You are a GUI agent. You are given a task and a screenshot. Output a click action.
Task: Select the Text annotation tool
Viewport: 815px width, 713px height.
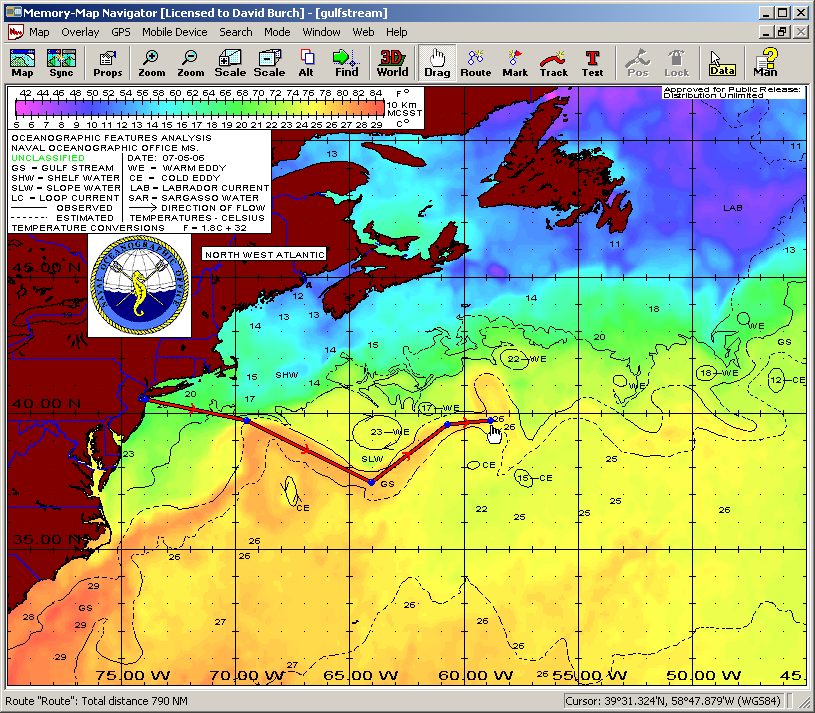click(592, 63)
